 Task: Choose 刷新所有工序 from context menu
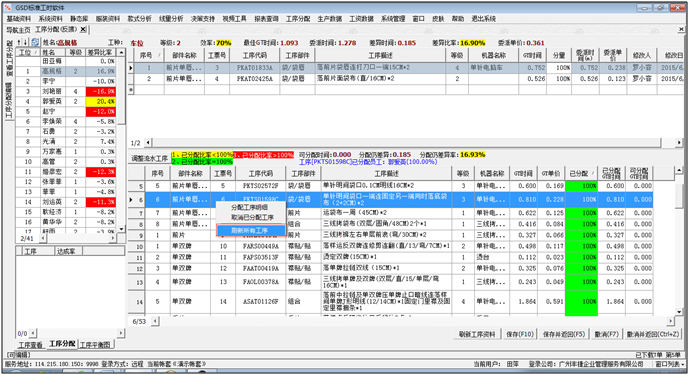250,230
